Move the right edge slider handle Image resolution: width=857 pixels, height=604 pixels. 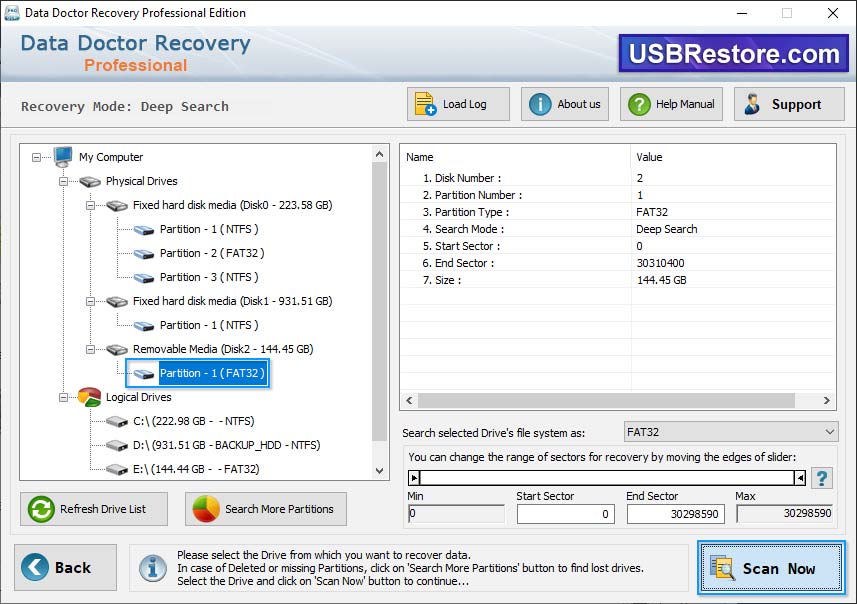point(800,478)
